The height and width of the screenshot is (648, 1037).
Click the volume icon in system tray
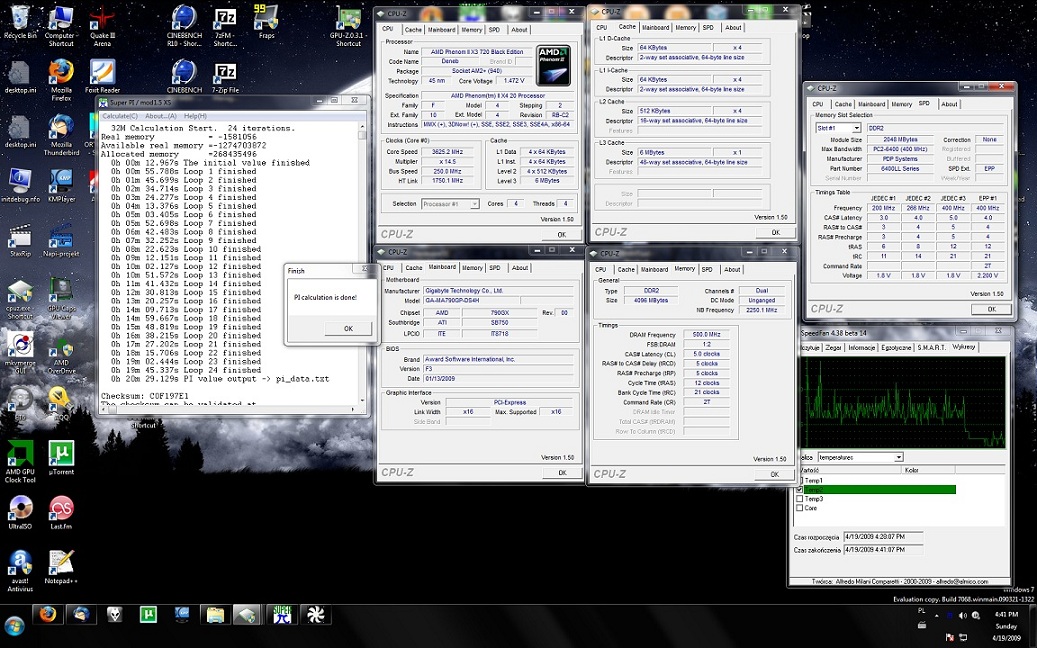pos(962,615)
